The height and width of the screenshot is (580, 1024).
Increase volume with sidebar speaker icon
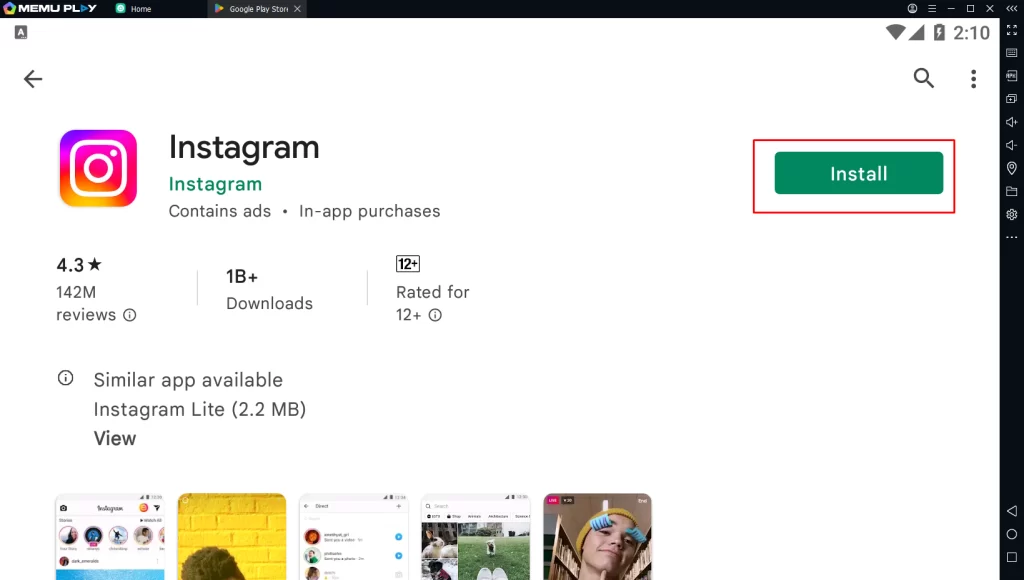(1011, 122)
